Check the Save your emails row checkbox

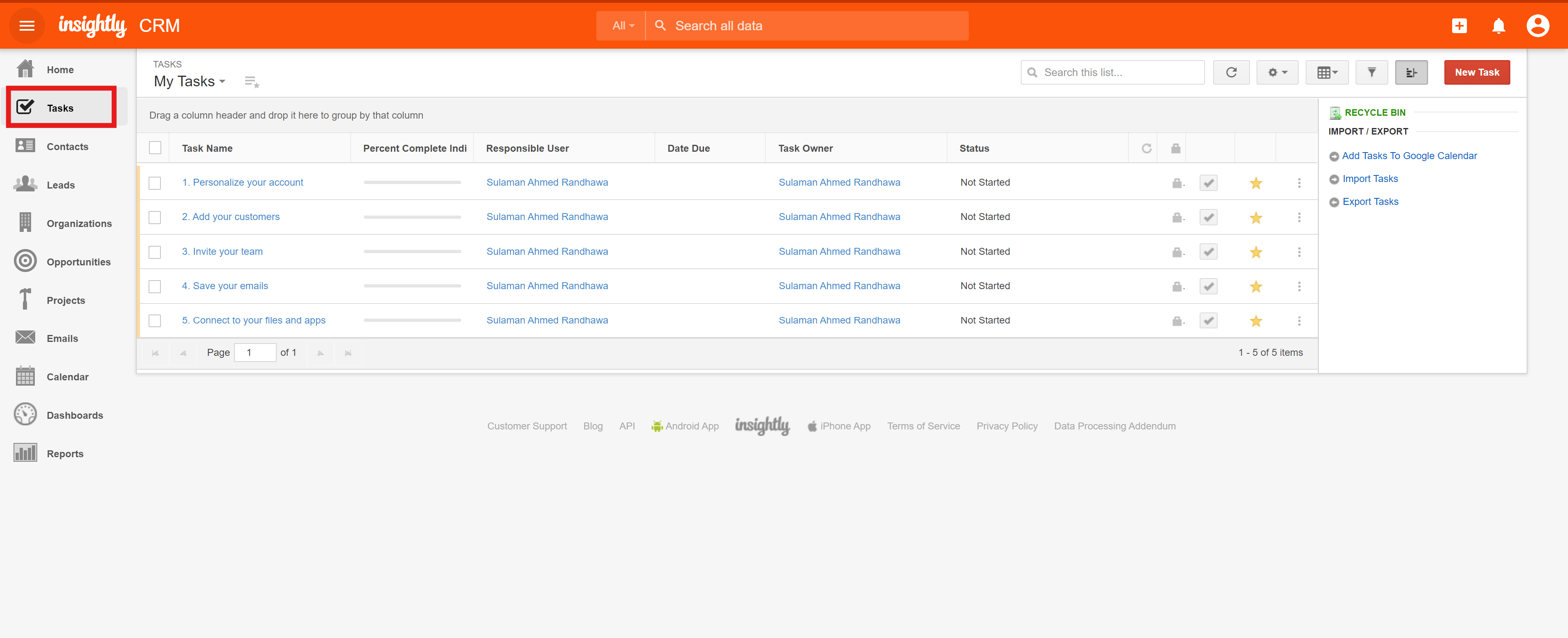(155, 286)
